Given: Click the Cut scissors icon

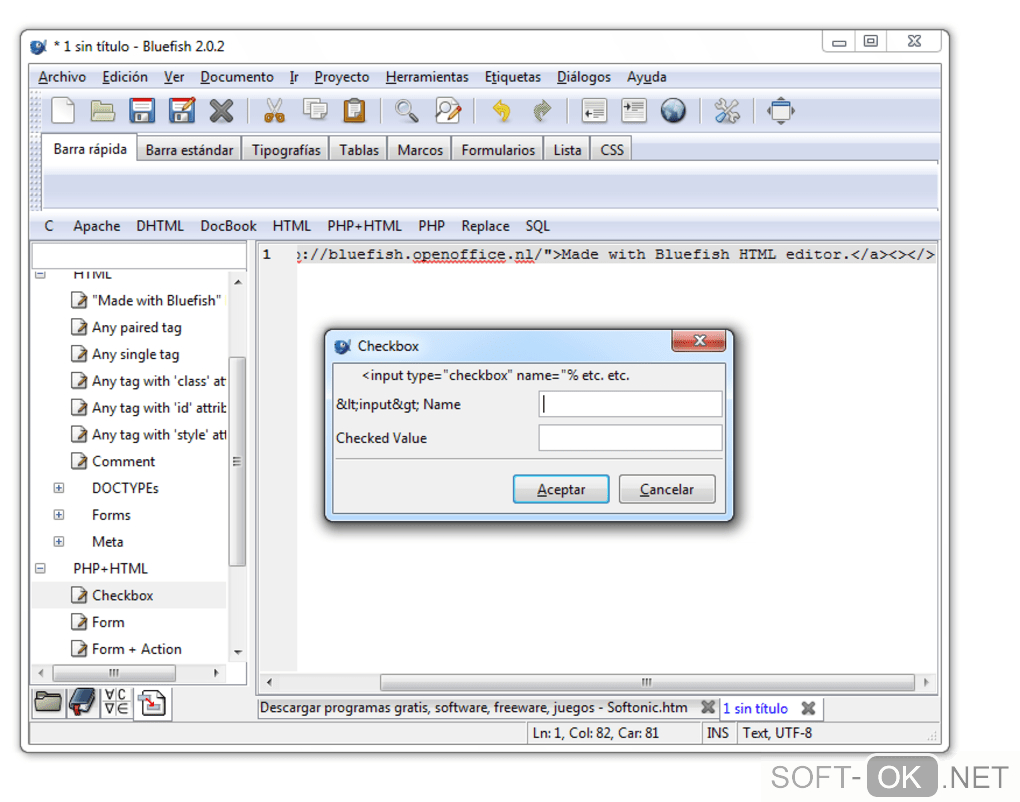Looking at the screenshot, I should [274, 111].
